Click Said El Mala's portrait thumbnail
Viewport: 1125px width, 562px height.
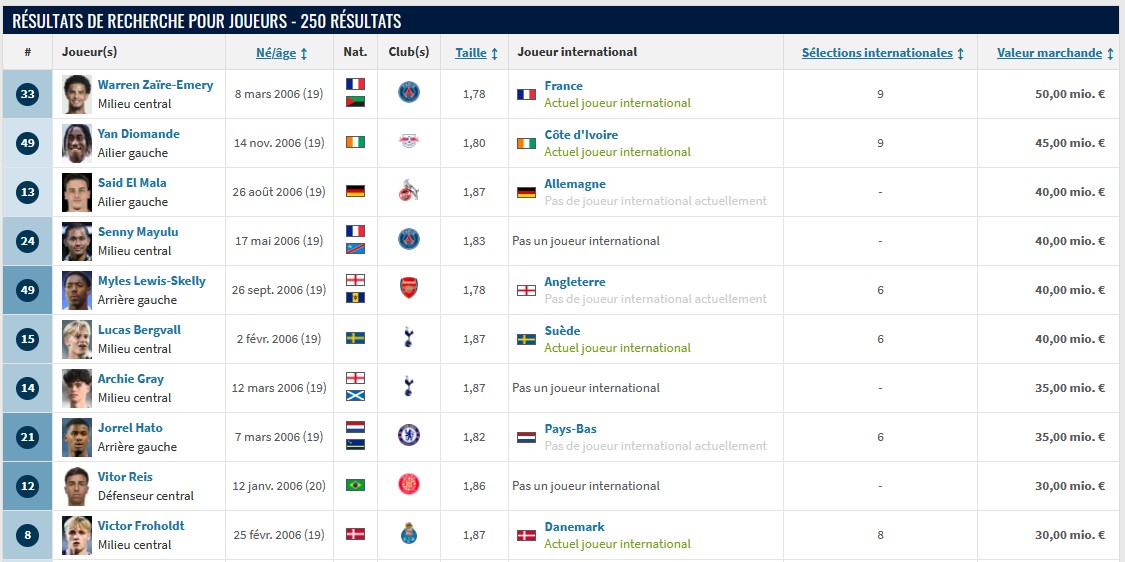click(77, 191)
